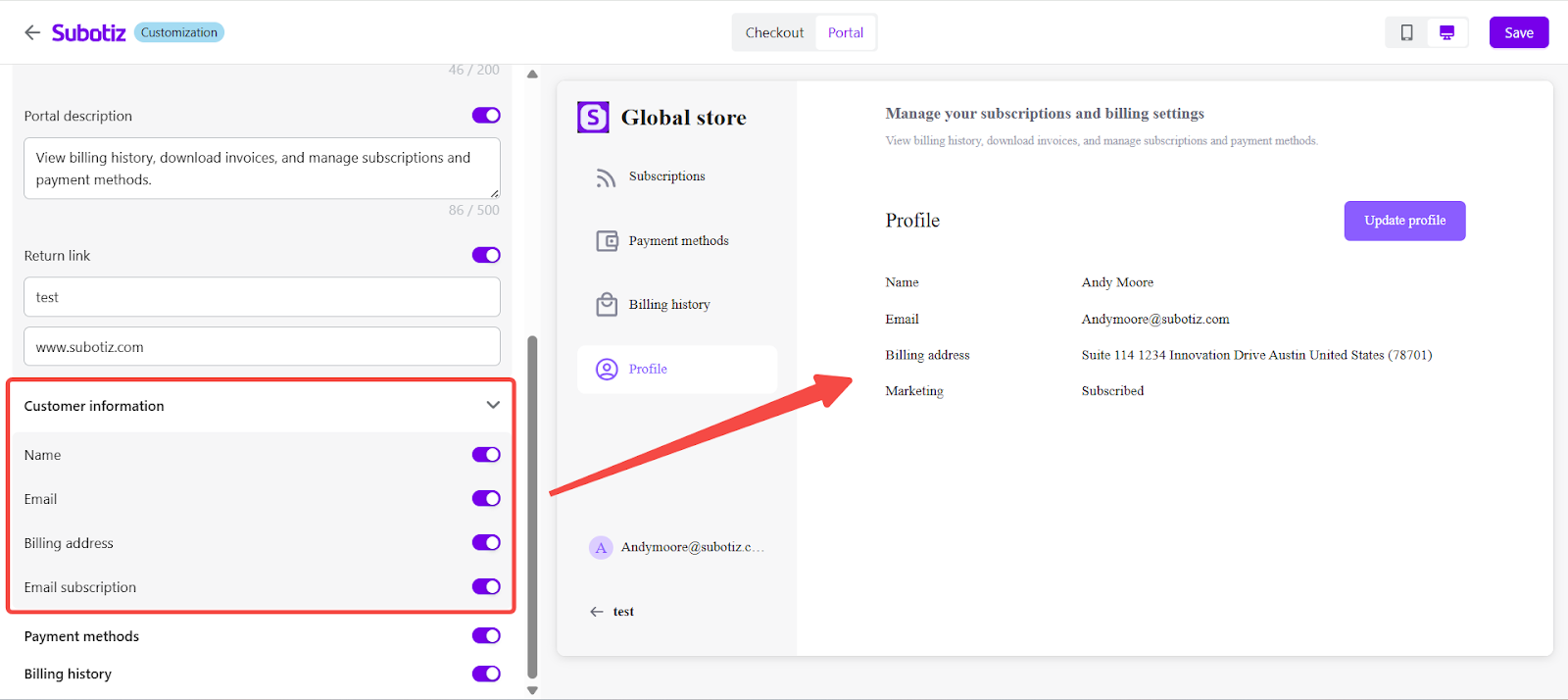Disable the Portal description toggle
1568x700 pixels.
[x=486, y=116]
